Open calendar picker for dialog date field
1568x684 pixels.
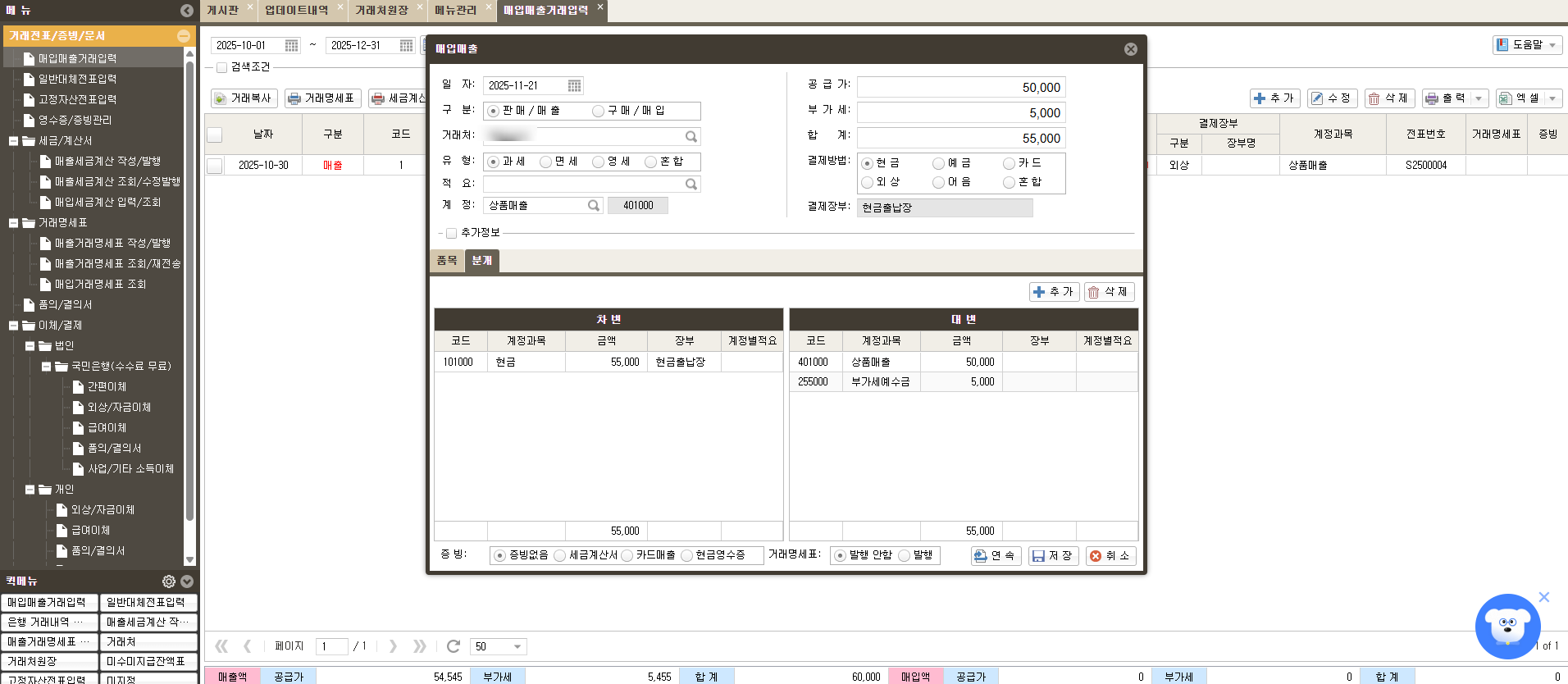(574, 86)
